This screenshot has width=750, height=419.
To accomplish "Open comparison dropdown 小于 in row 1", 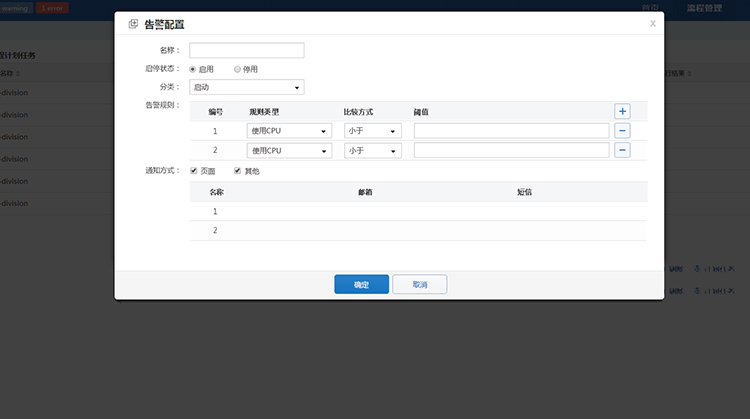I will [x=373, y=131].
